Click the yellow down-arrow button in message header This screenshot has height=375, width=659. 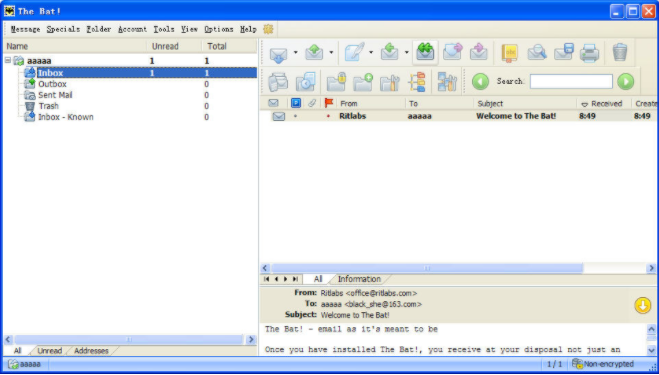point(643,306)
